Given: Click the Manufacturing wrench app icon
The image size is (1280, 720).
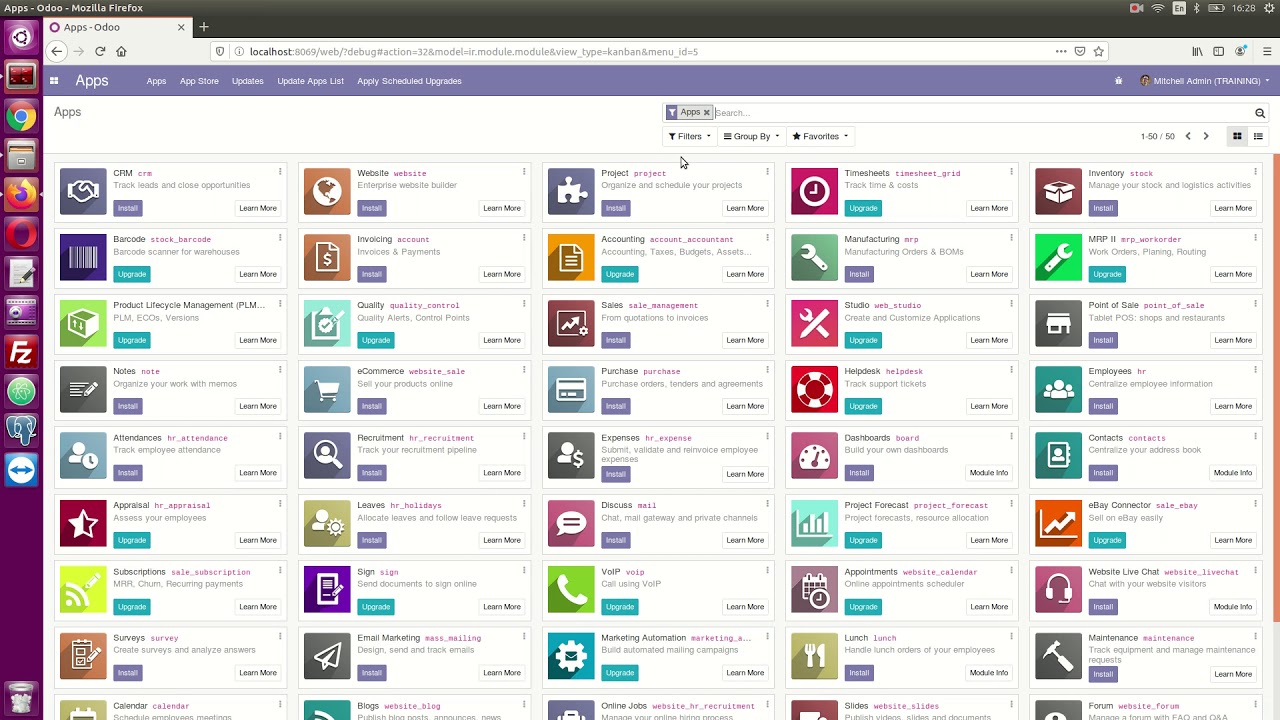Looking at the screenshot, I should [x=815, y=257].
